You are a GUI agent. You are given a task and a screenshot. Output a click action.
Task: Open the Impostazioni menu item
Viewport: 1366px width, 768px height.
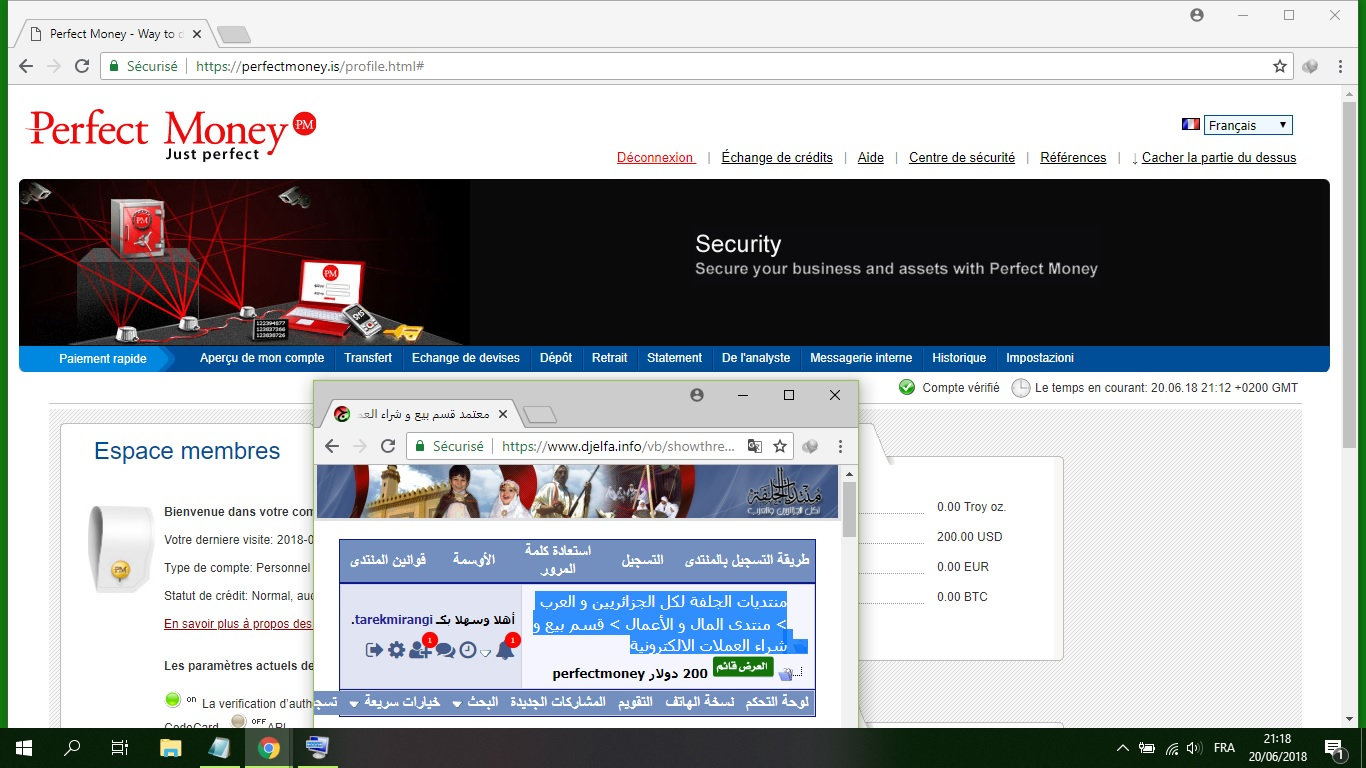[1040, 358]
